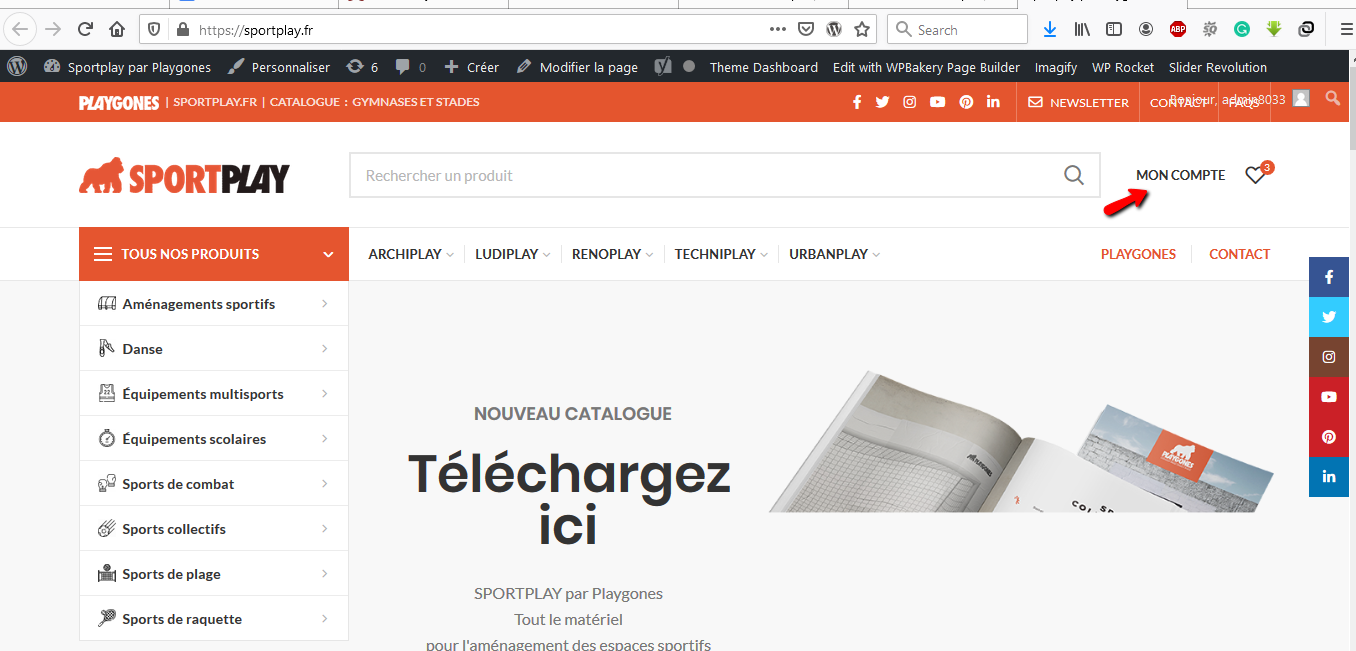Image resolution: width=1356 pixels, height=651 pixels.
Task: Expand Aménagements sportifs category
Action: (214, 303)
